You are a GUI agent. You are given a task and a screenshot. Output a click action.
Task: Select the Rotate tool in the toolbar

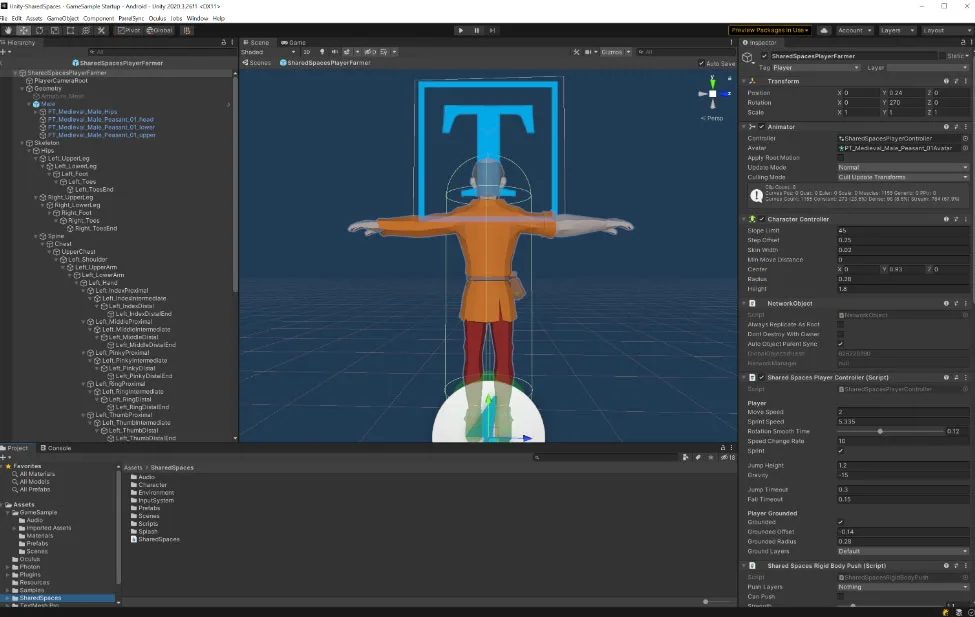[39, 30]
